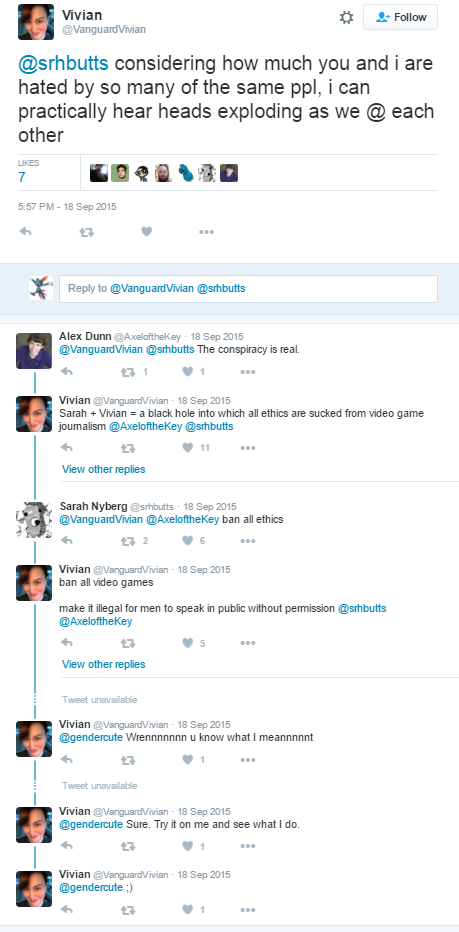The image size is (459, 932).
Task: Open the 7 likes count link
Action: (x=22, y=177)
